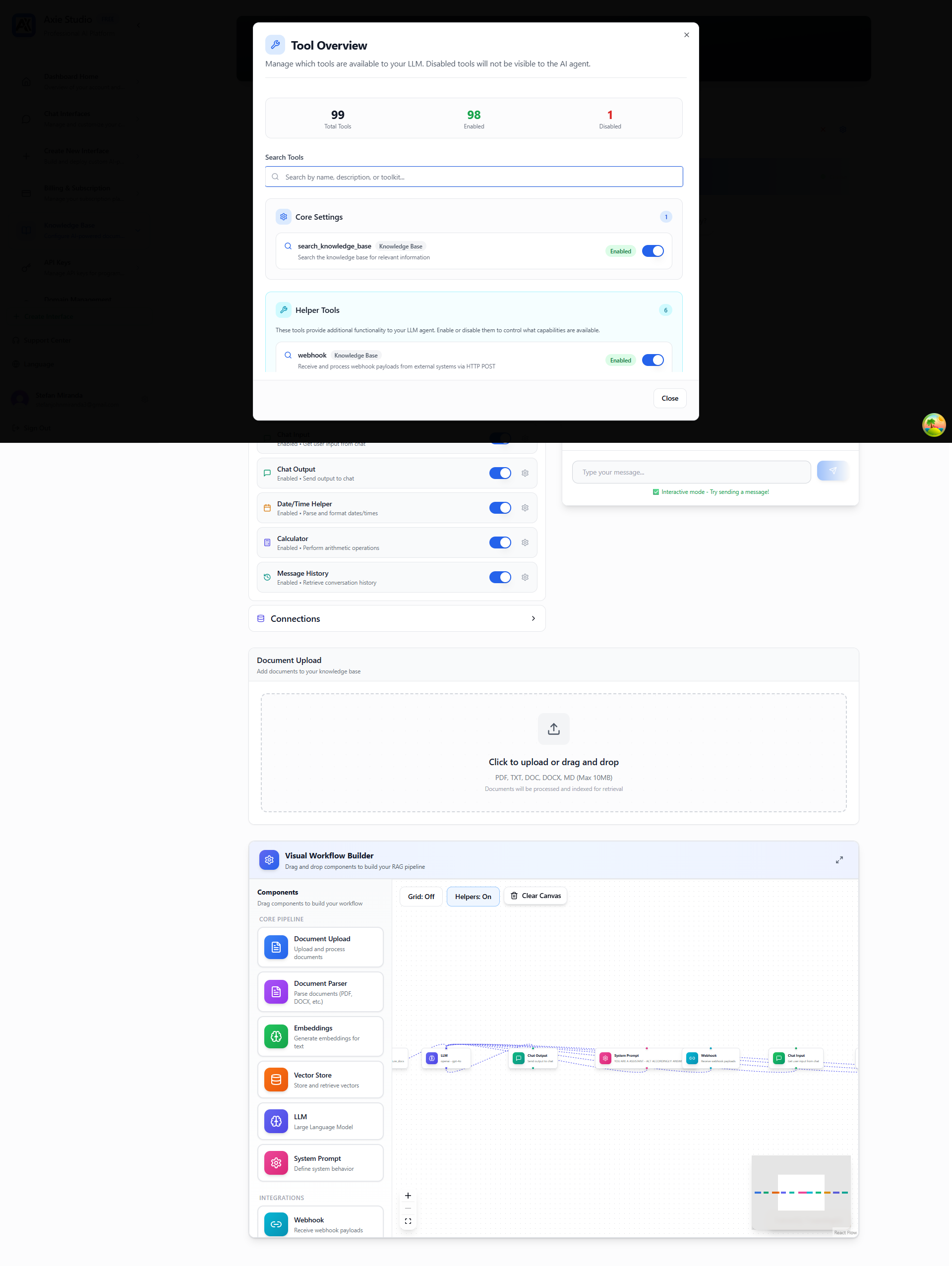Select the Document Upload component icon
Screen dimensions: 952x1266
point(276,947)
